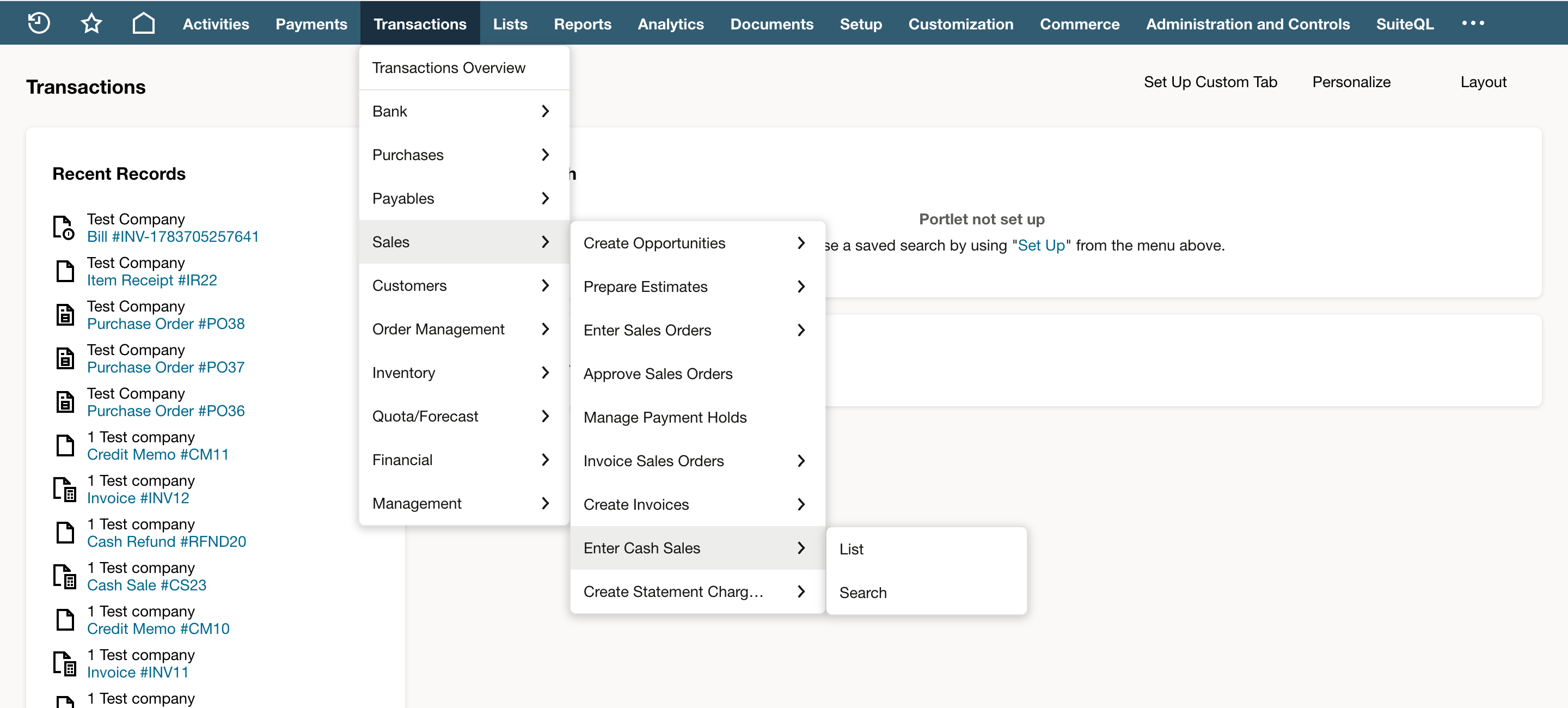The height and width of the screenshot is (708, 1568).
Task: Open Cash Sale #CS23 record link
Action: coord(146,585)
